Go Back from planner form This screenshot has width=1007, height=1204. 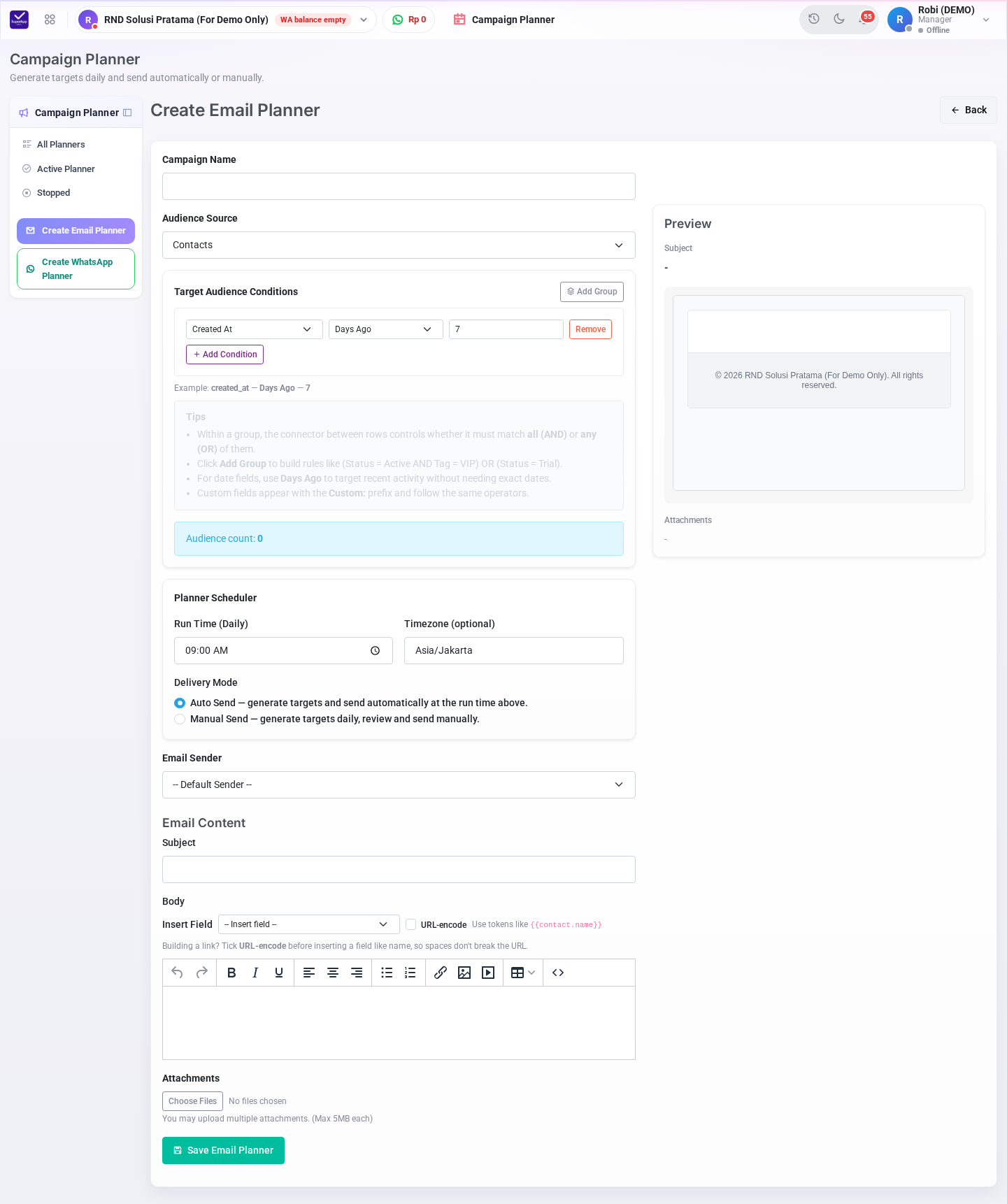pyautogui.click(x=969, y=110)
